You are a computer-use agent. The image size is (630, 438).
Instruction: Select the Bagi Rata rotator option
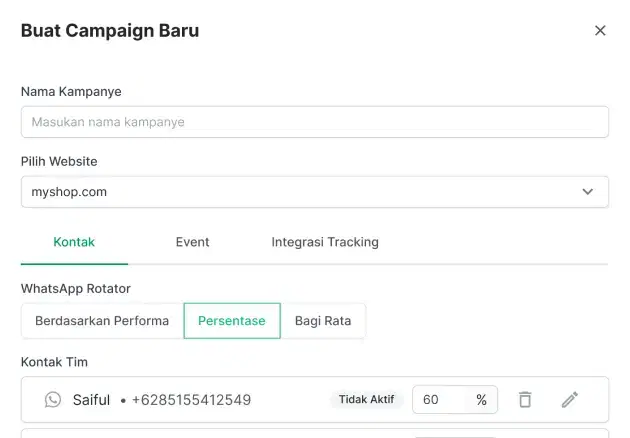coord(322,321)
